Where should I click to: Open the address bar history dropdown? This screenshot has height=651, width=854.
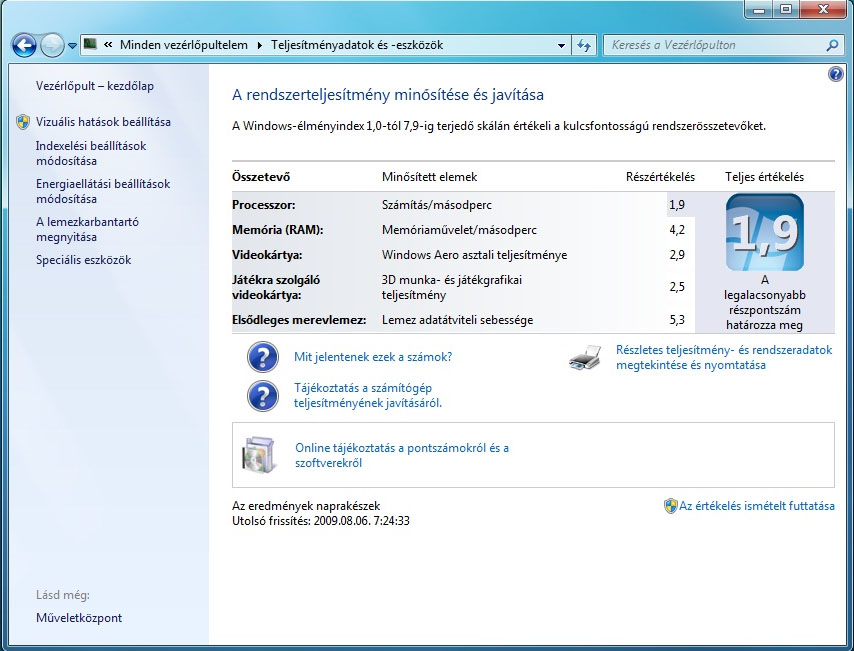[562, 46]
